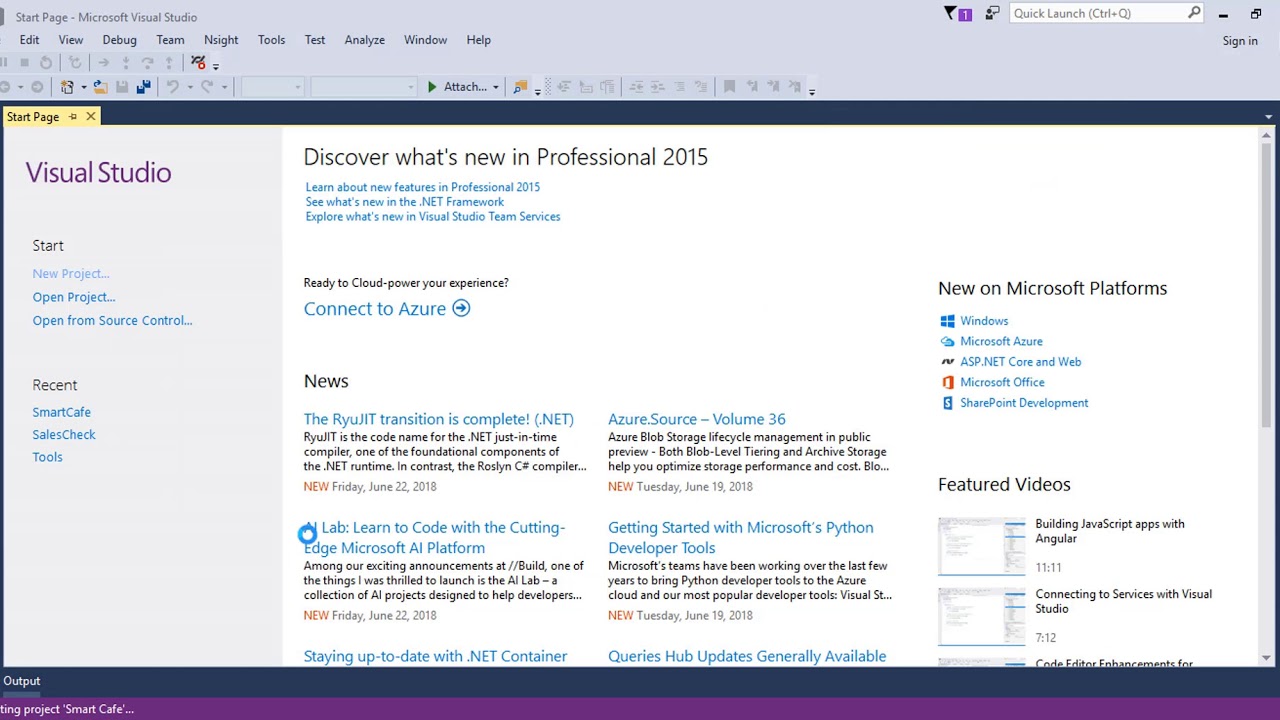This screenshot has height=720, width=1280.
Task: Open the Analyze menu
Action: tap(365, 40)
